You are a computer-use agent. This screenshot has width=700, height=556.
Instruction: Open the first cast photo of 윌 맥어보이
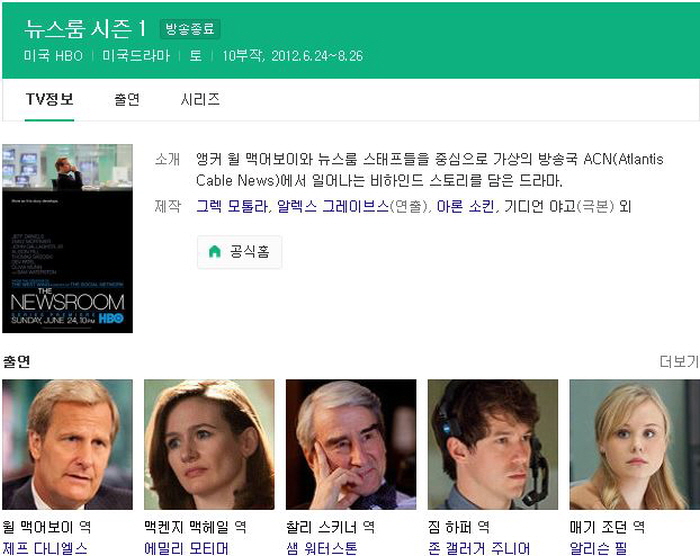[67, 444]
